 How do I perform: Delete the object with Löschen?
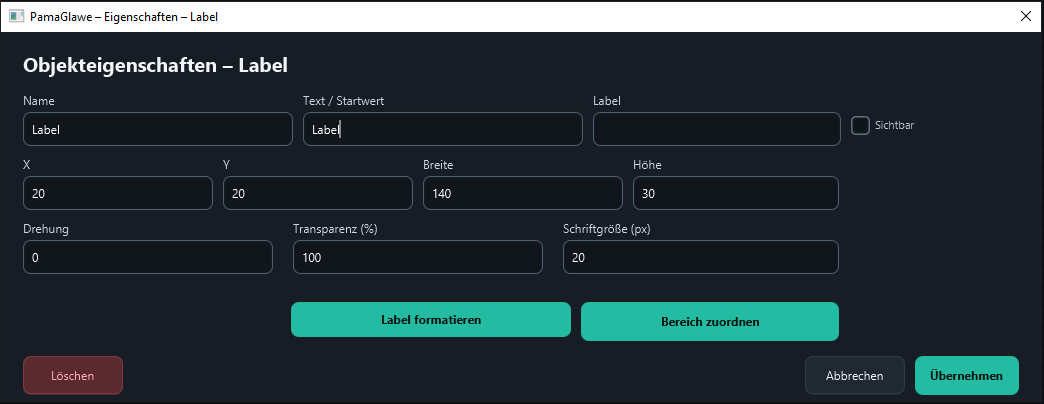(73, 375)
